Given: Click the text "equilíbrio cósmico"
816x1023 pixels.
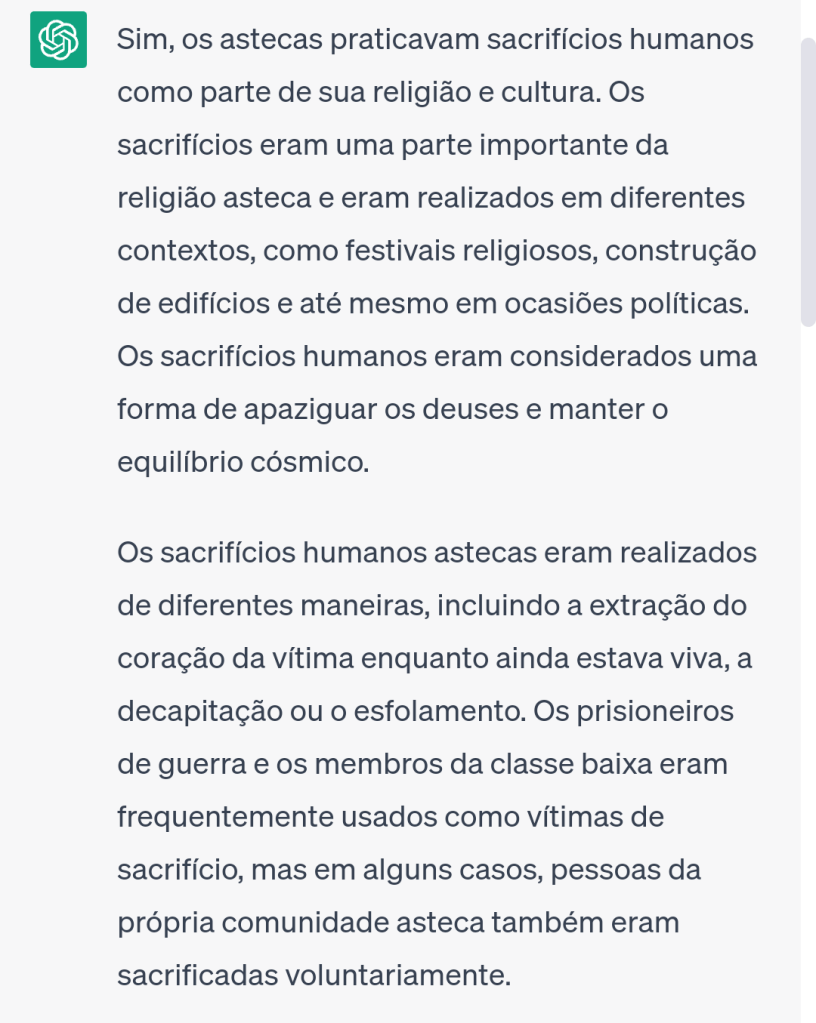Looking at the screenshot, I should [x=243, y=461].
